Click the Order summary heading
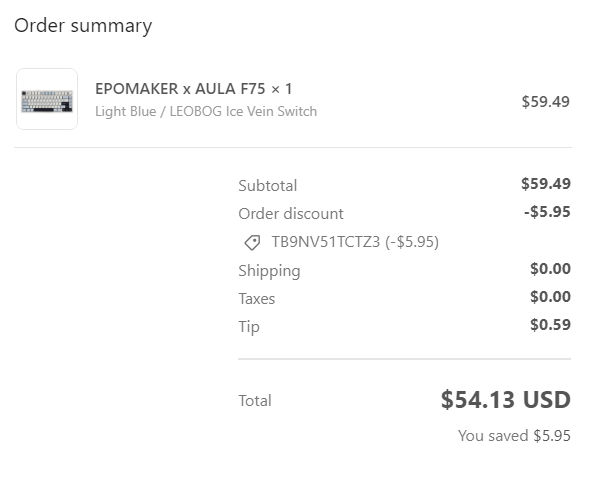Viewport: 608px width, 495px height. click(83, 25)
